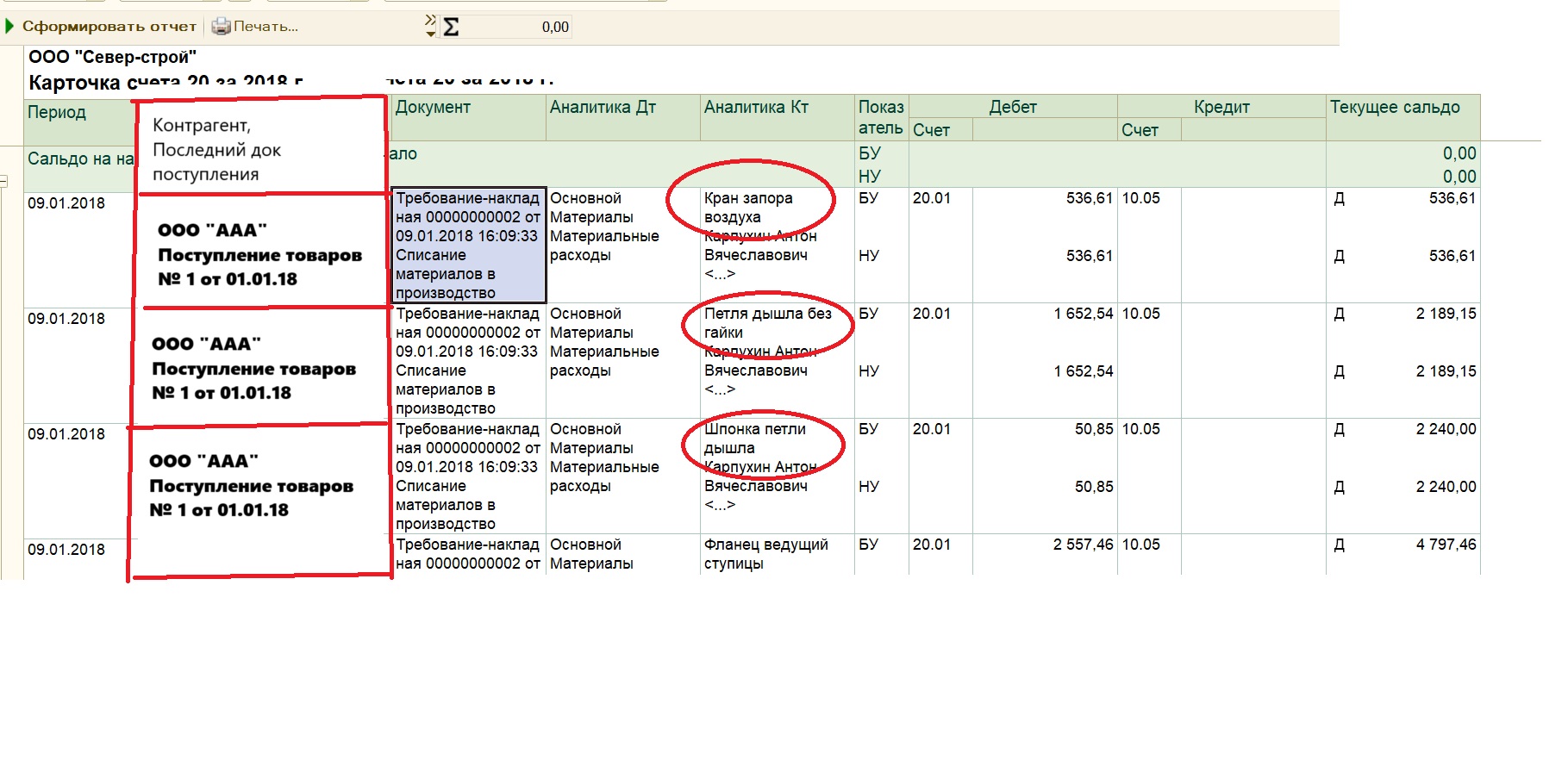The image size is (1568, 772).
Task: Click the Кредит column header
Action: tap(1221, 107)
